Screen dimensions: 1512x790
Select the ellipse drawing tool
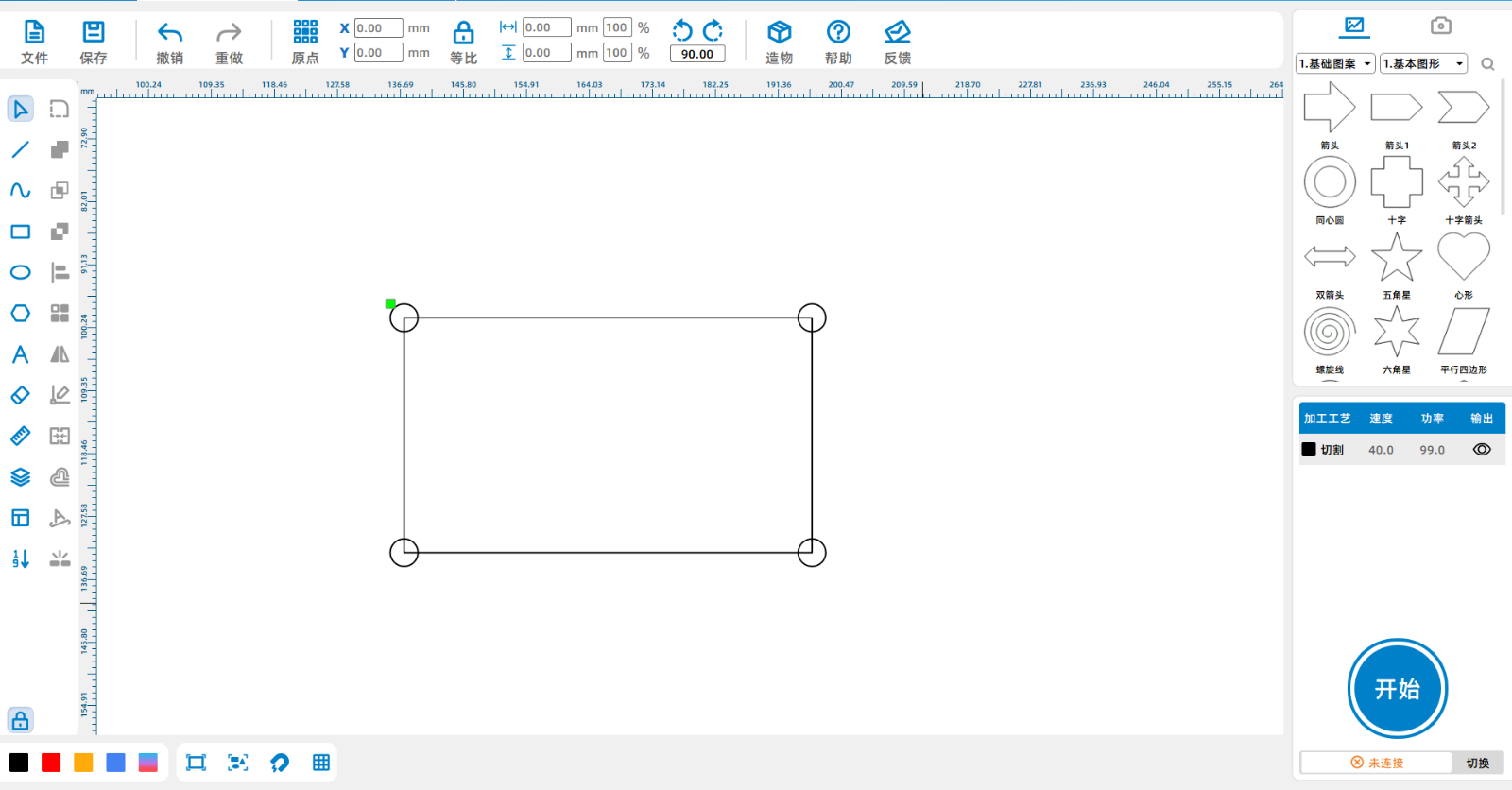pyautogui.click(x=20, y=272)
